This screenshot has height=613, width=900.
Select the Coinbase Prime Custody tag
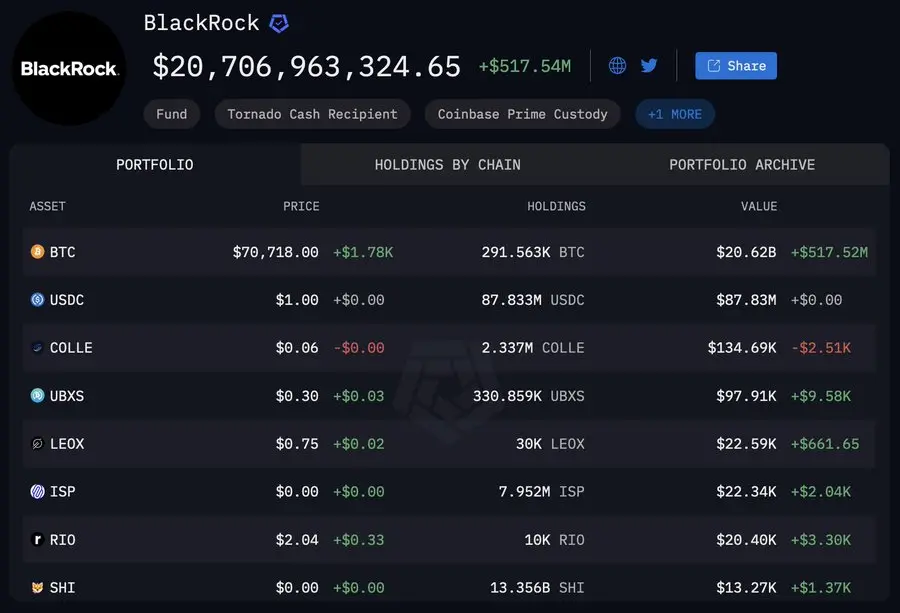coord(522,114)
